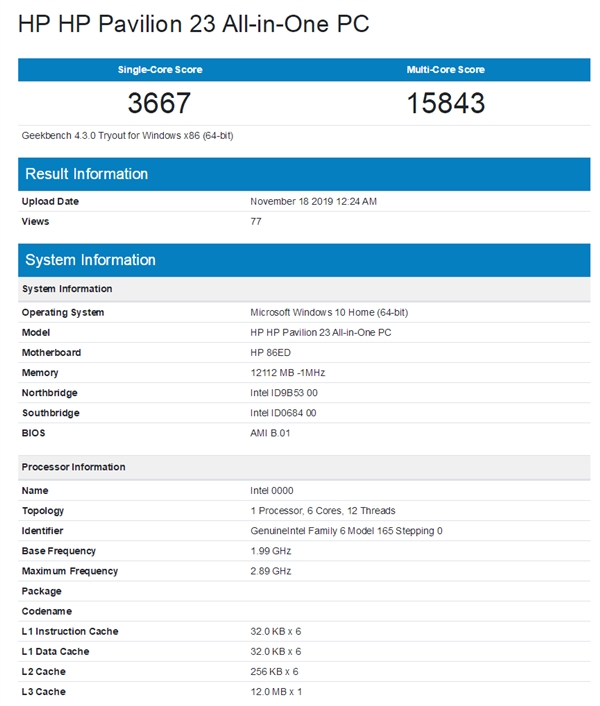Click the Northbridge value Intel ID9B53 00
The height and width of the screenshot is (706, 600).
(x=283, y=393)
